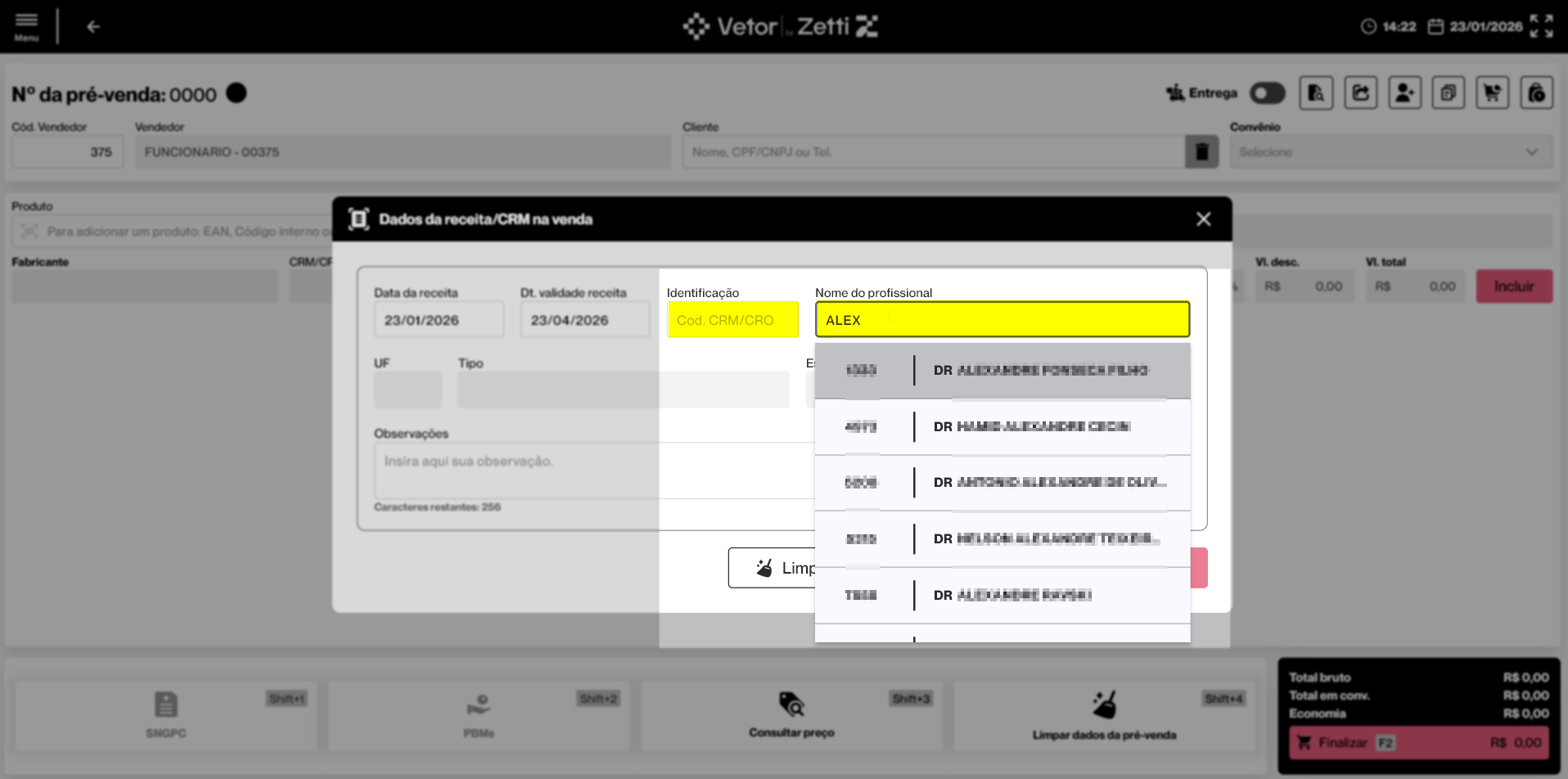The image size is (1568, 779).
Task: Close the Dados da receita/CRM dialog
Action: coord(1203,219)
